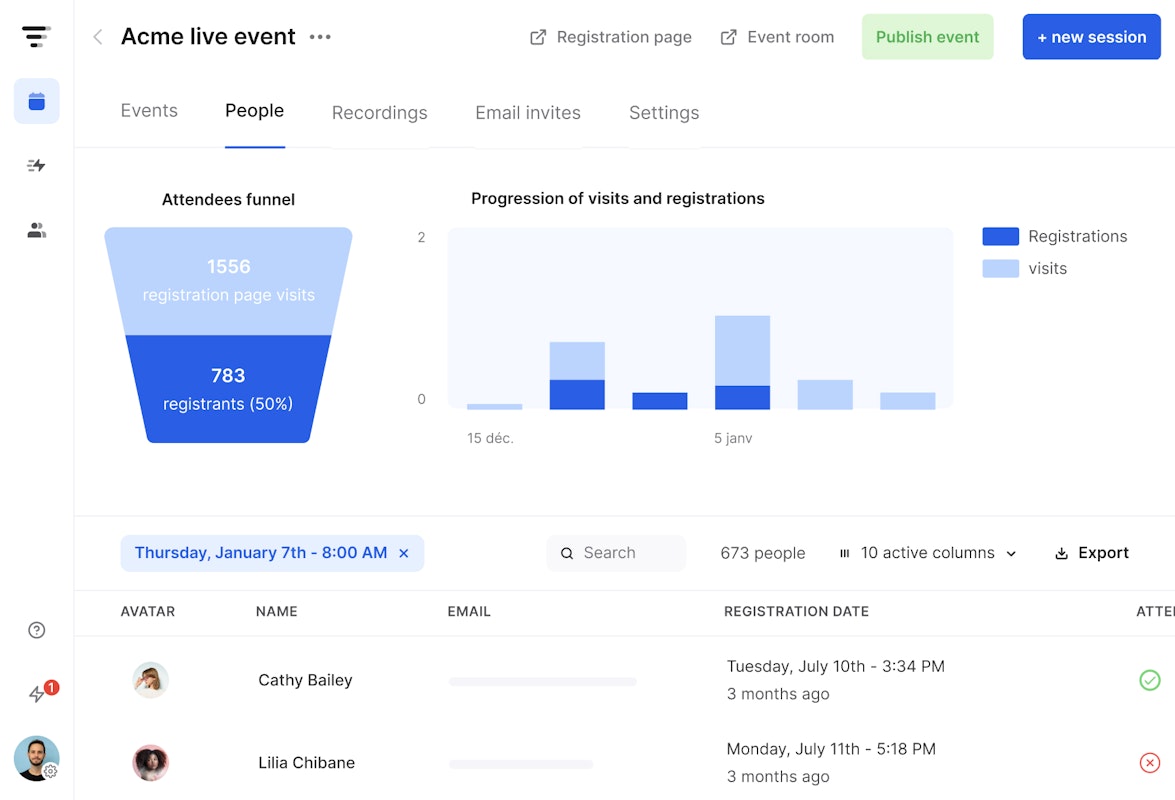Open the 10 active columns dropdown
Image resolution: width=1175 pixels, height=800 pixels.
click(x=927, y=552)
